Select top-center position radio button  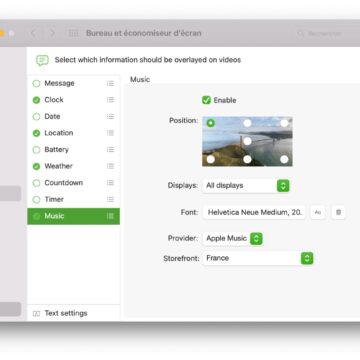[247, 123]
